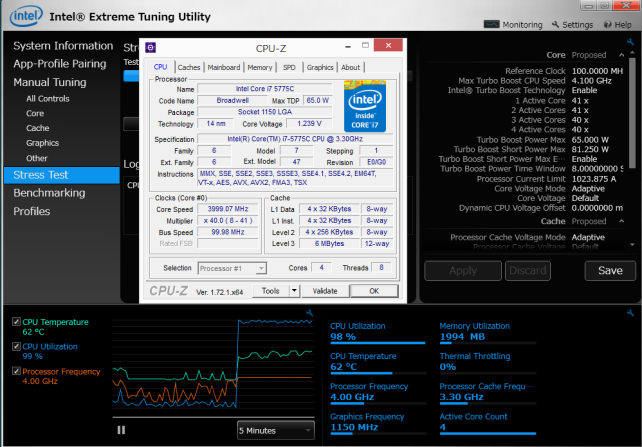Open Settings from the top bar
Viewport: 642px width, 447px height.
point(572,25)
